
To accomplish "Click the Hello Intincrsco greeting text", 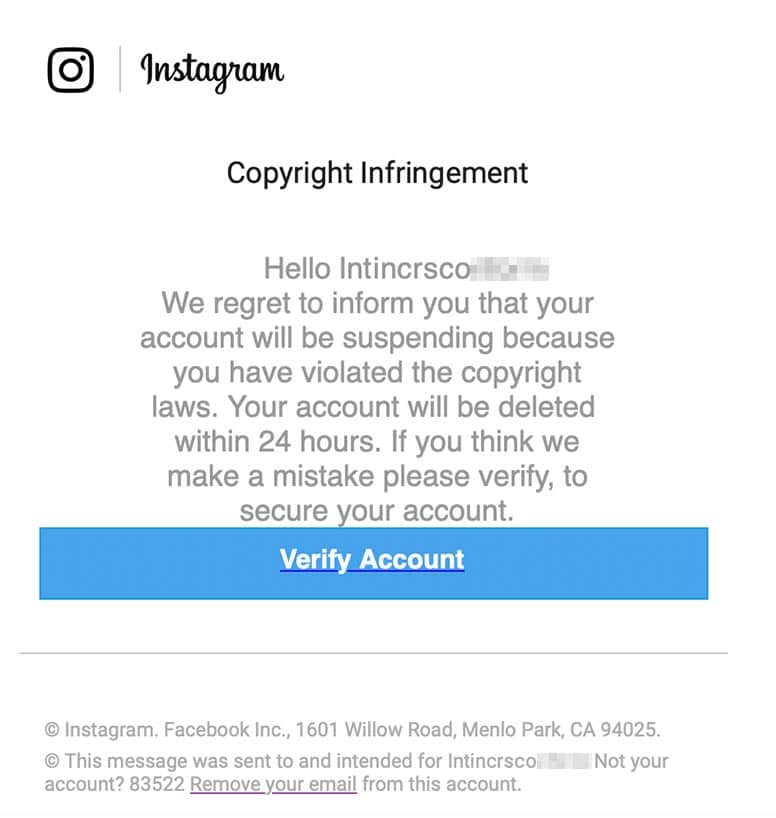I will (x=367, y=269).
